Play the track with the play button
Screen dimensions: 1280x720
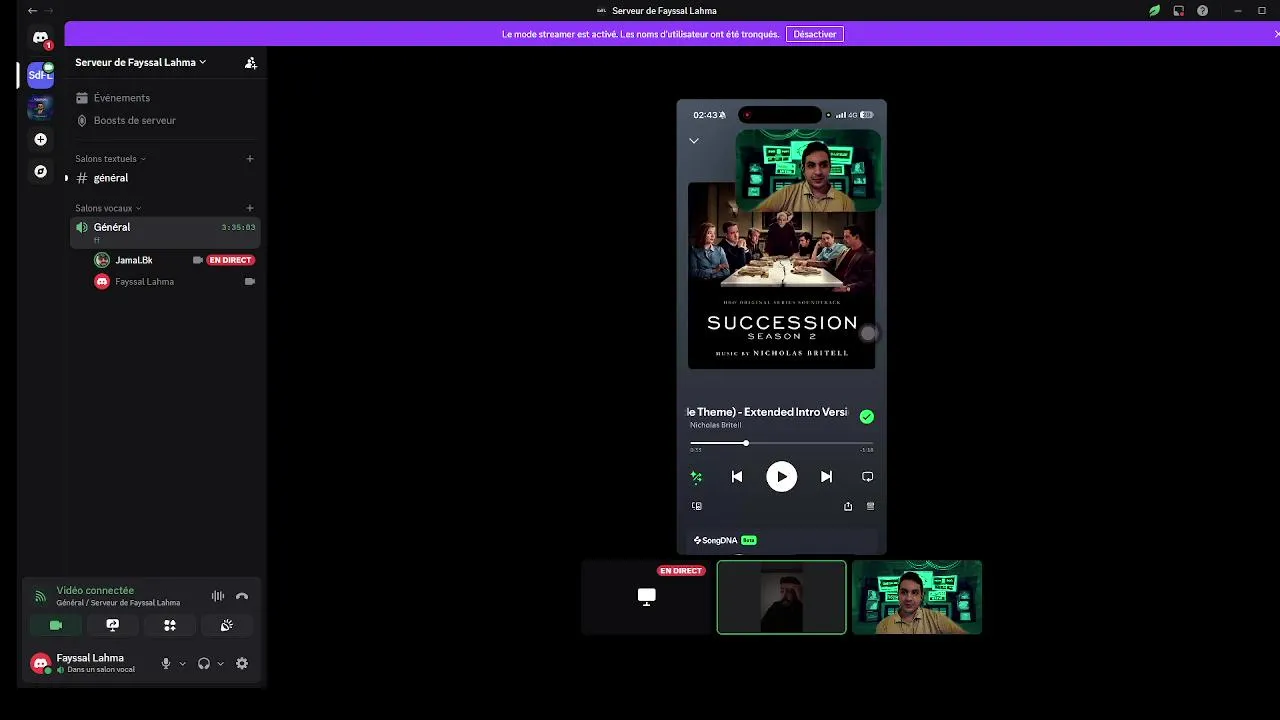(781, 477)
